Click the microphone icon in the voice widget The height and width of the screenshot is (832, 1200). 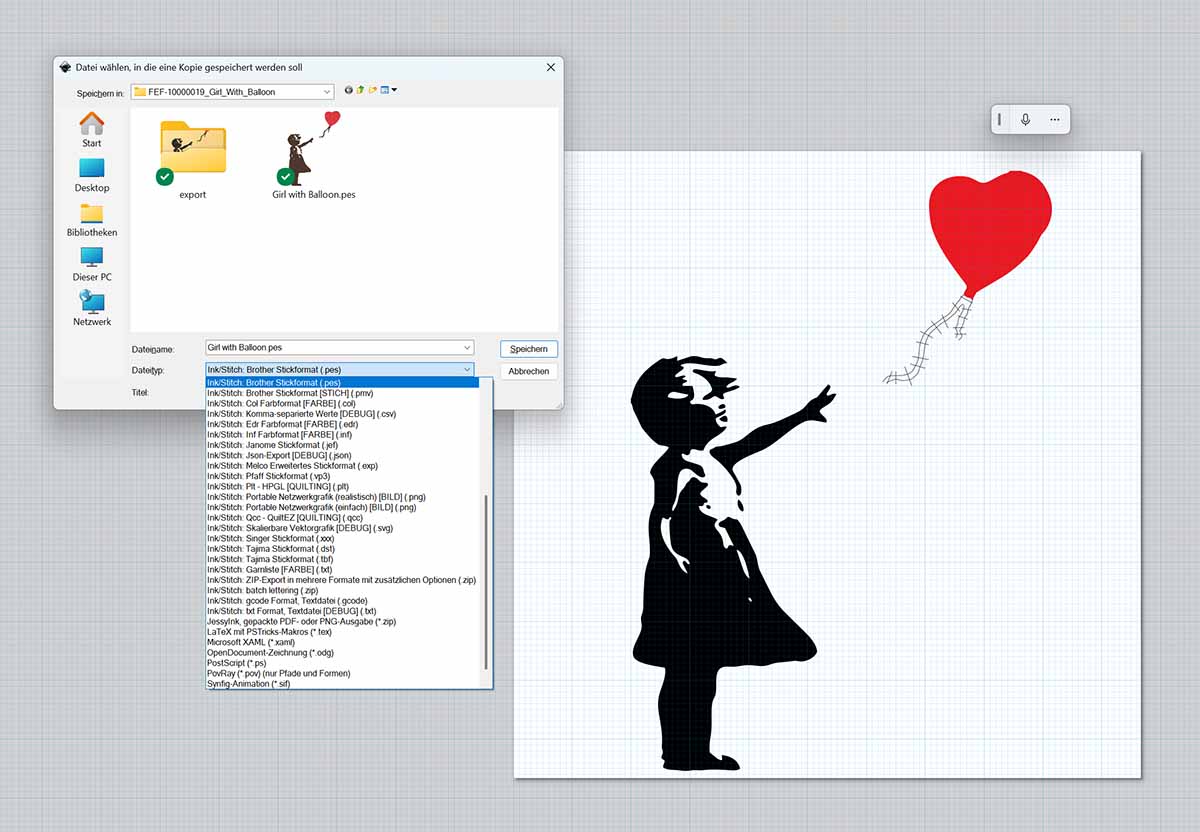tap(1026, 119)
